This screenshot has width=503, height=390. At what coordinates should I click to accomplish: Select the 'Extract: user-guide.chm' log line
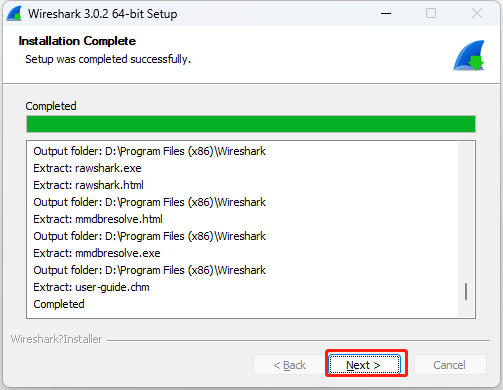(x=91, y=287)
